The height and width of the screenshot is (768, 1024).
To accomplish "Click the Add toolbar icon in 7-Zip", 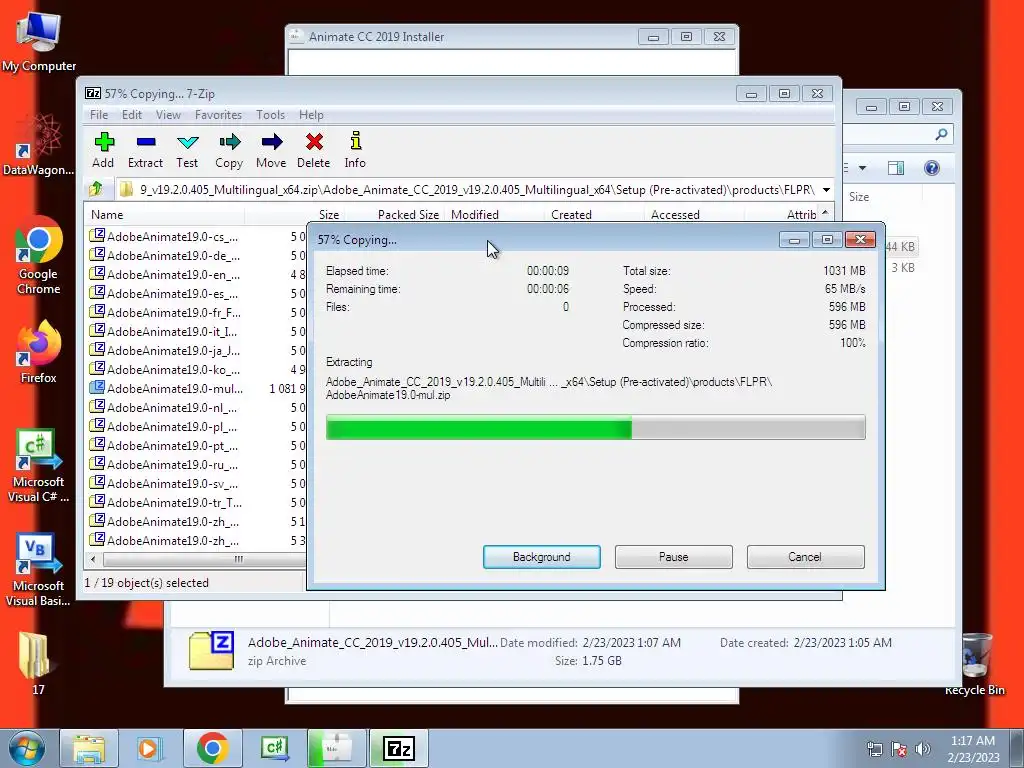I will [x=103, y=150].
